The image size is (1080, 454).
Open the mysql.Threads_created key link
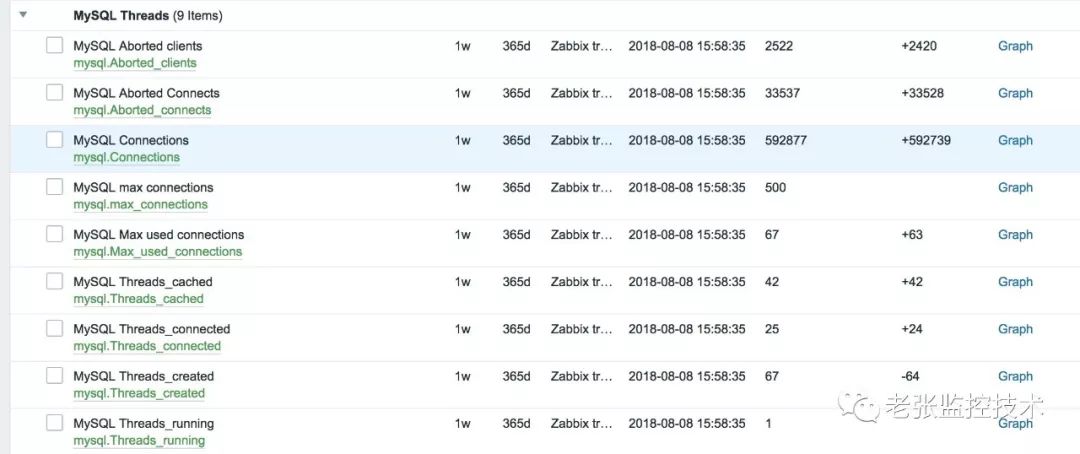139,393
